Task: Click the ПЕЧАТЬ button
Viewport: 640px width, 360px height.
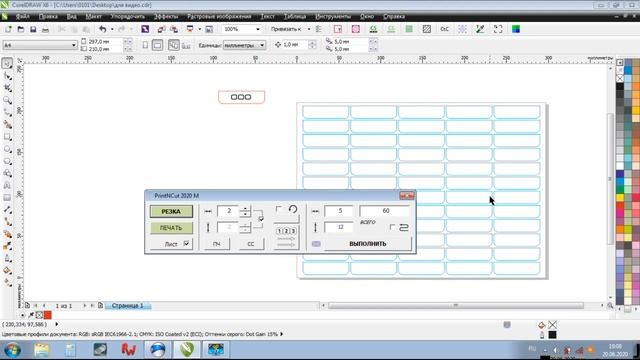Action: pyautogui.click(x=171, y=228)
